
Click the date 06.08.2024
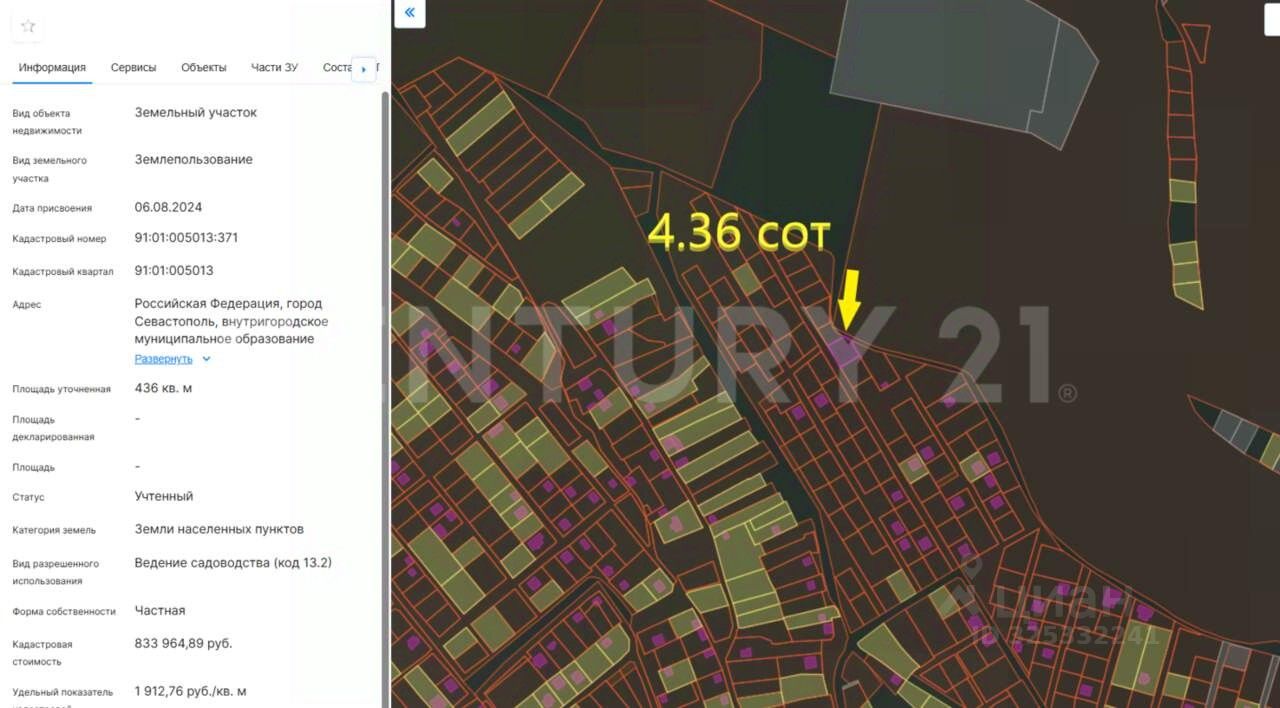168,208
